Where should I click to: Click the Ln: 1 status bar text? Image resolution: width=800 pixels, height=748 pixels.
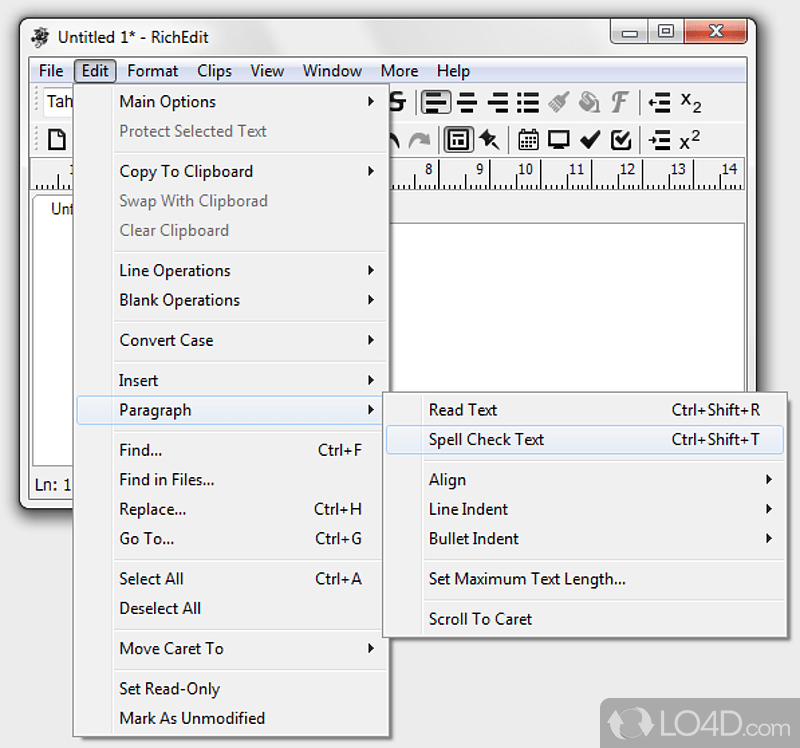click(53, 485)
